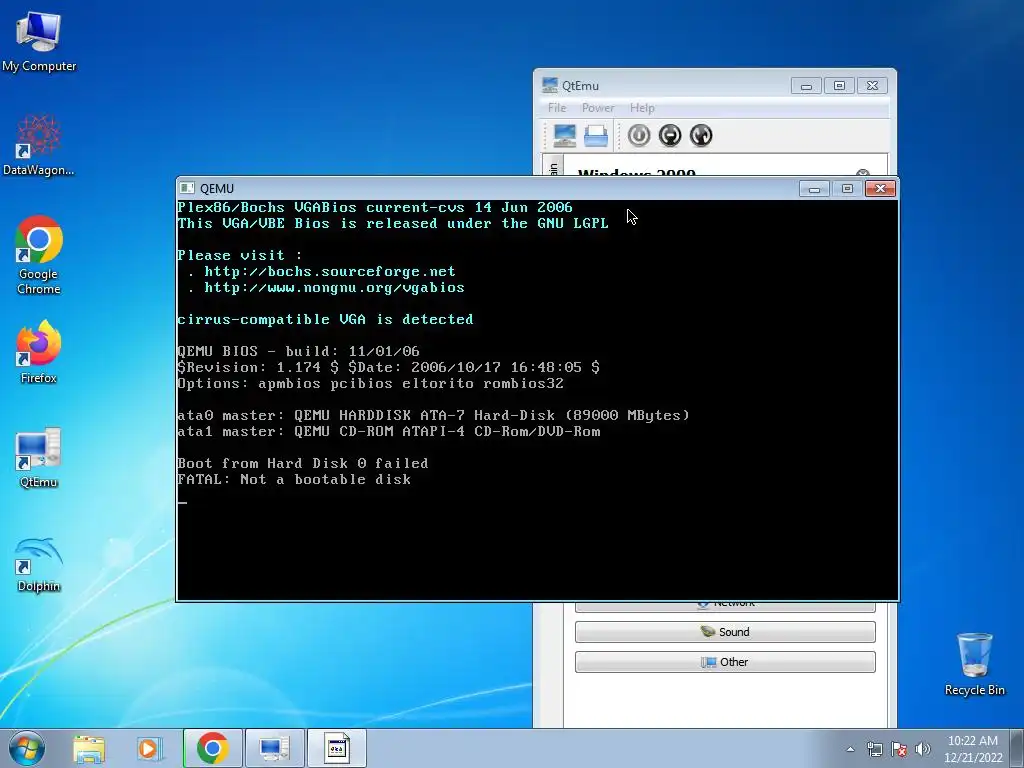Click the blue open-machine icon in QtEmu toolbar
Image resolution: width=1024 pixels, height=768 pixels.
[596, 135]
